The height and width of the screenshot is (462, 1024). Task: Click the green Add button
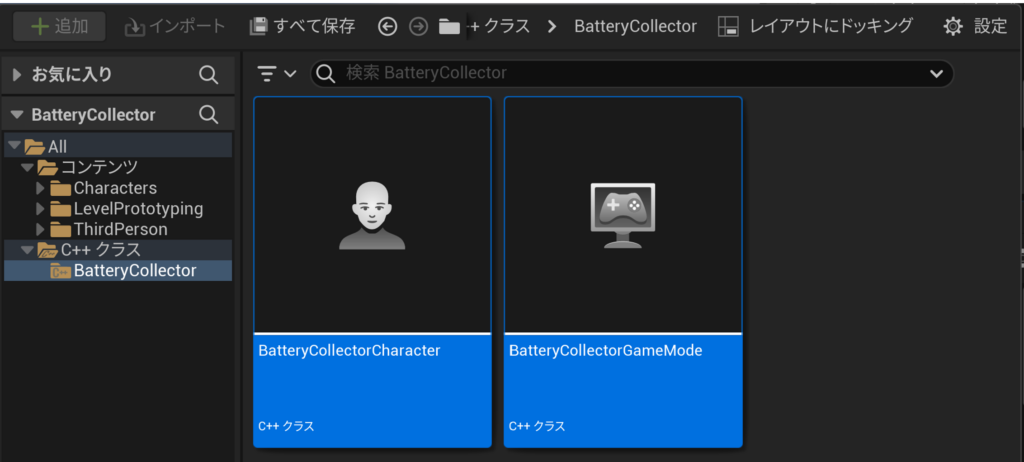point(59,27)
